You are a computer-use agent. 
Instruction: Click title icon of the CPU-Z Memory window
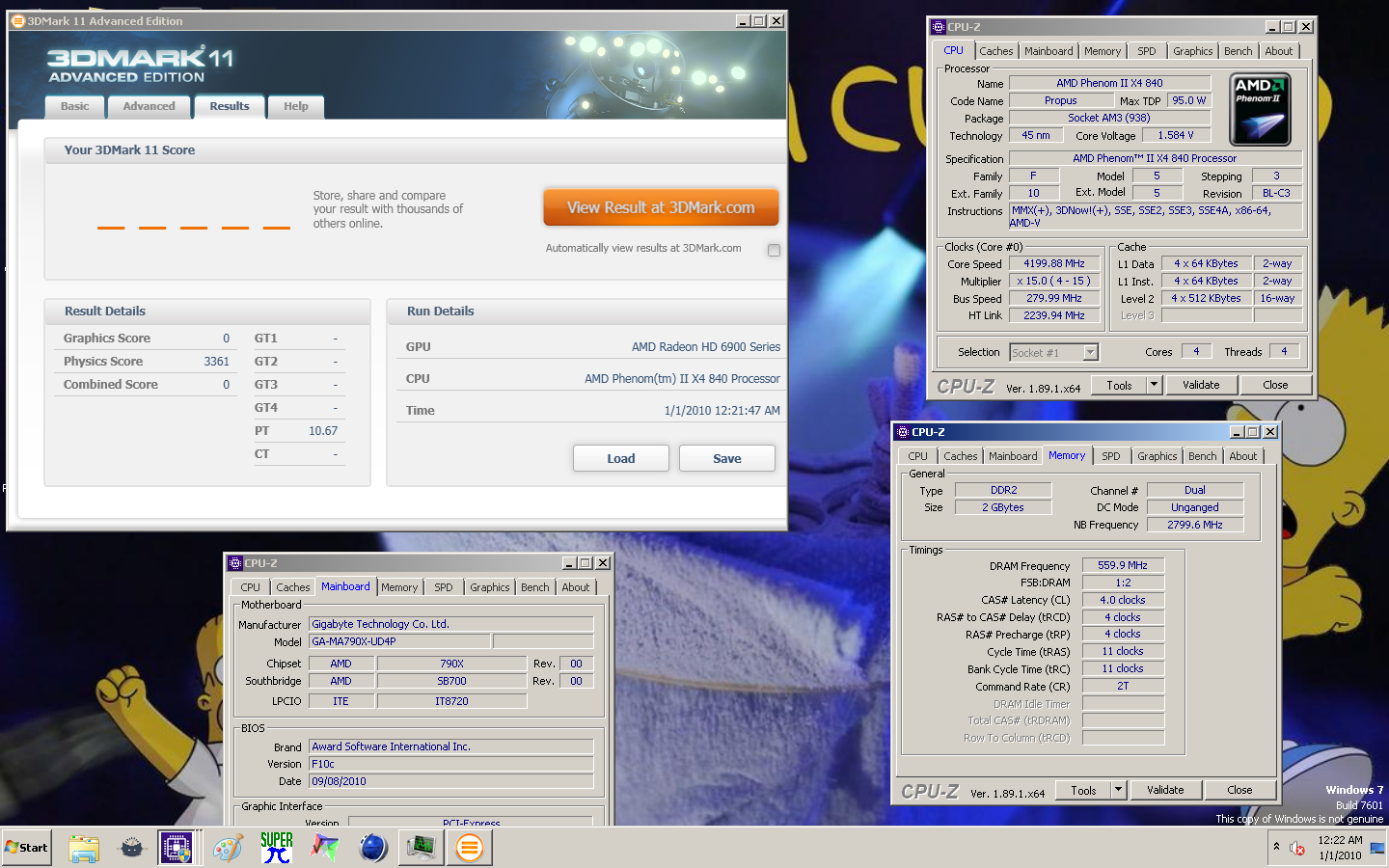pyautogui.click(x=903, y=432)
